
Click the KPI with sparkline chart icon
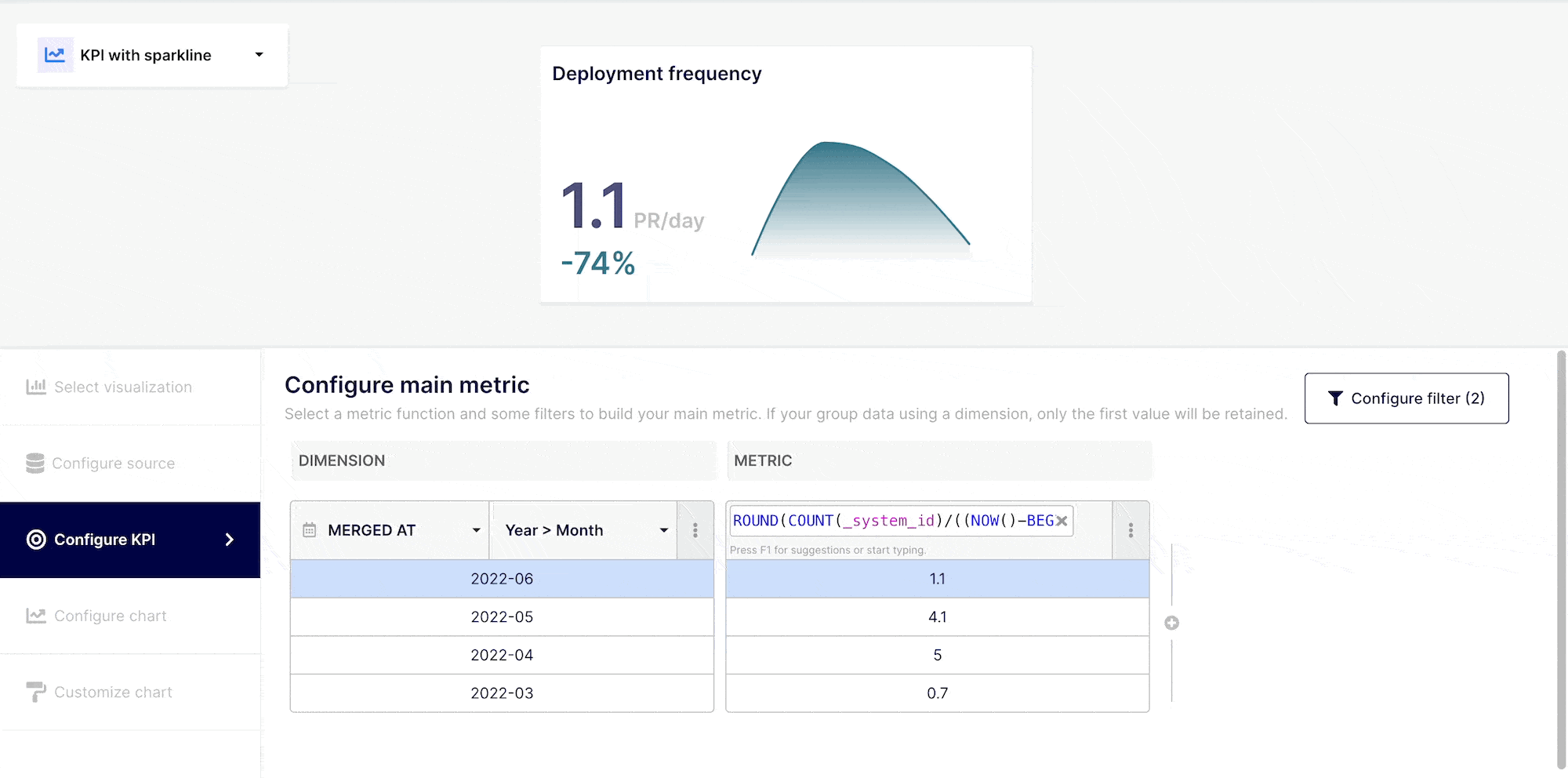[55, 55]
